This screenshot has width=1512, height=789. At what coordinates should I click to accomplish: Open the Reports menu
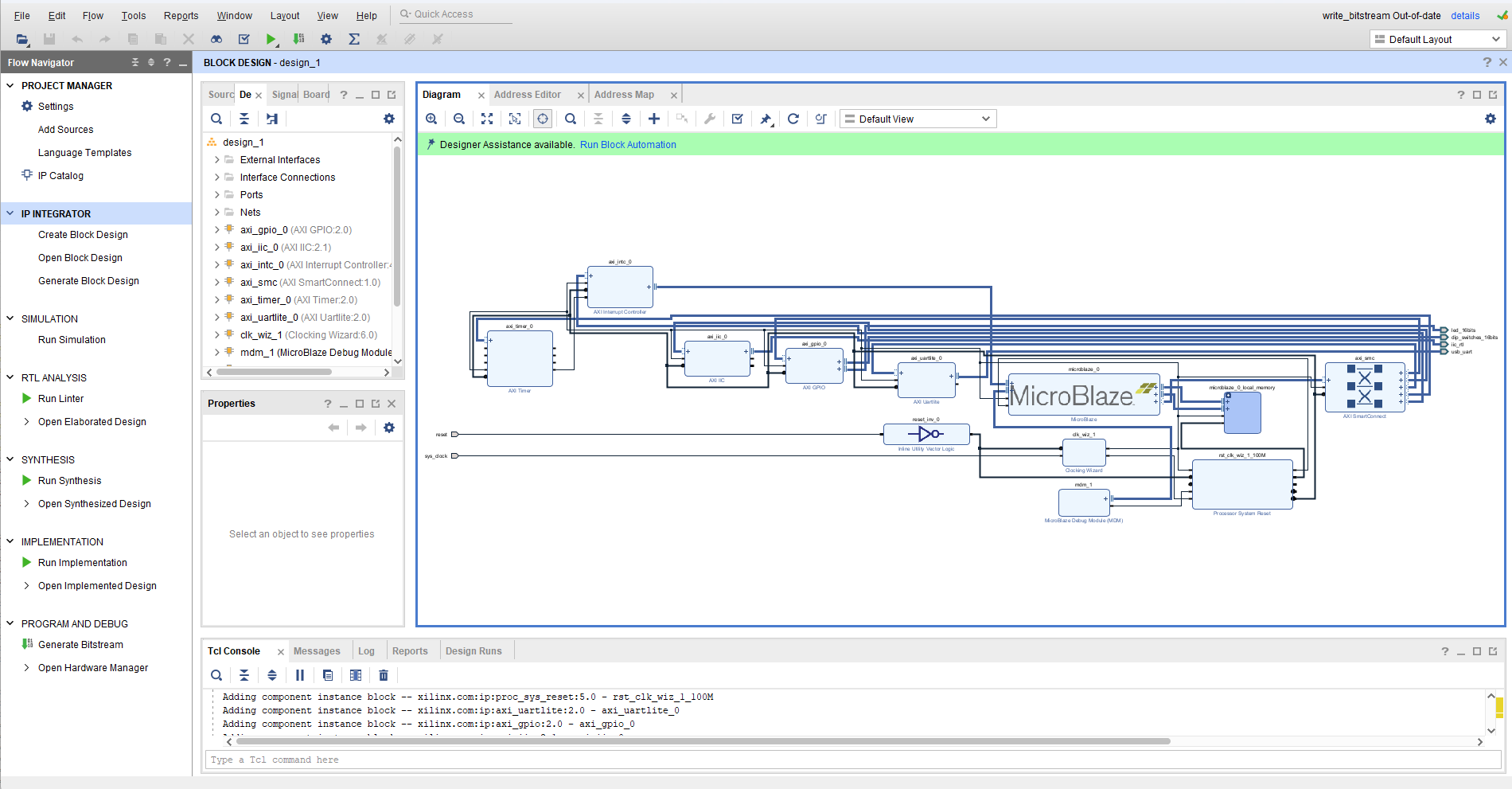click(x=181, y=15)
